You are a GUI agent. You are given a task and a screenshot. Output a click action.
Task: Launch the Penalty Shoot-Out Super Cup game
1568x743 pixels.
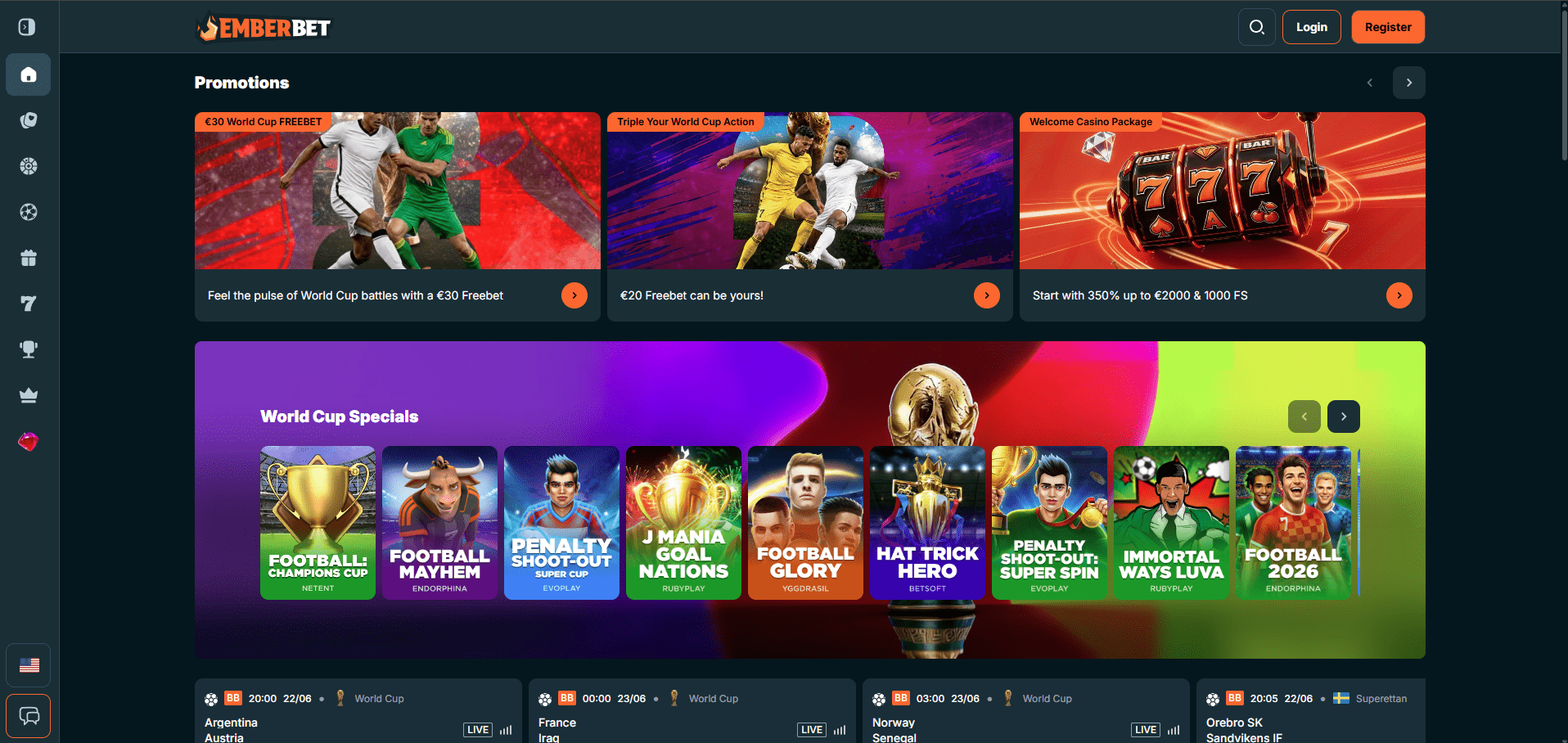561,523
